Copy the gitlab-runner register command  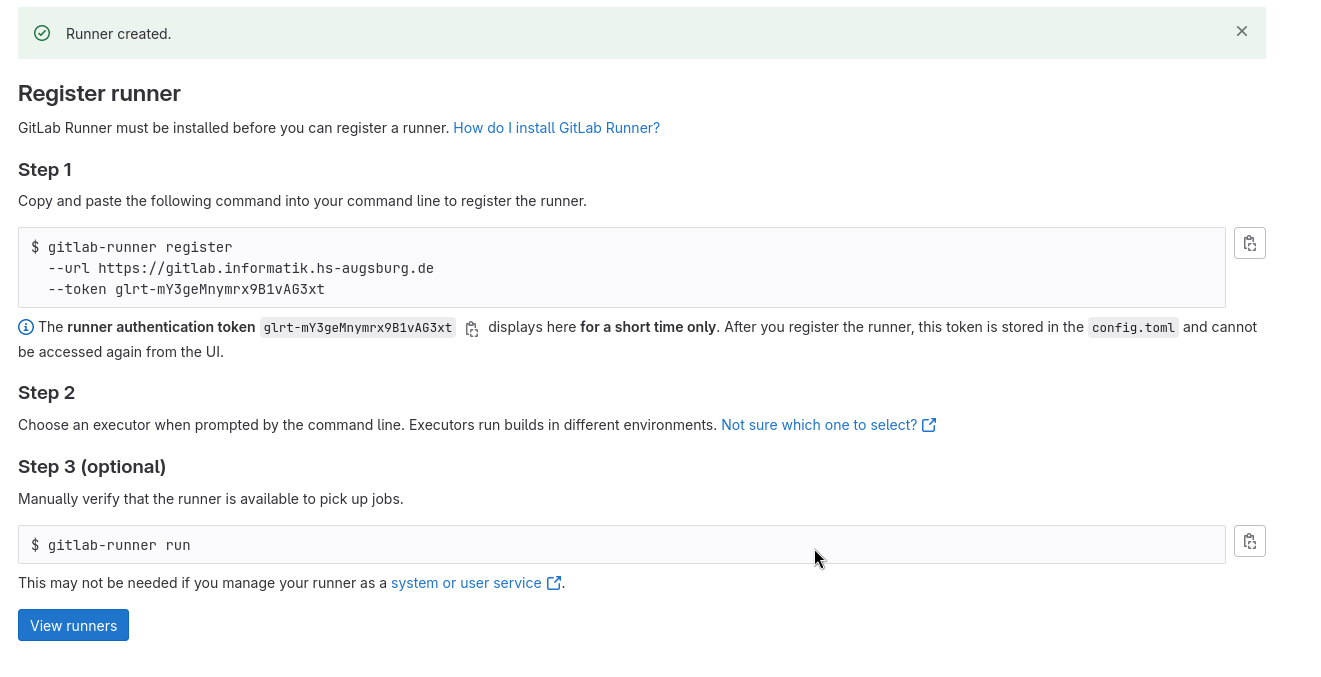[x=1250, y=243]
